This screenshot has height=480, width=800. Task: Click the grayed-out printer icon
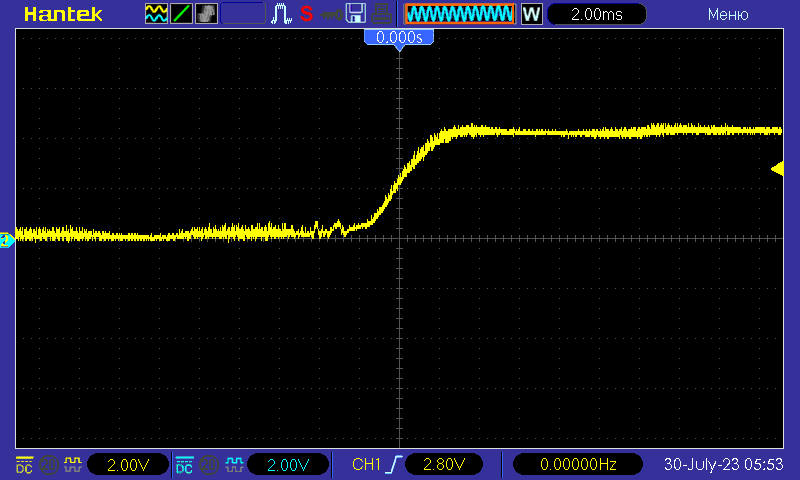click(x=381, y=14)
